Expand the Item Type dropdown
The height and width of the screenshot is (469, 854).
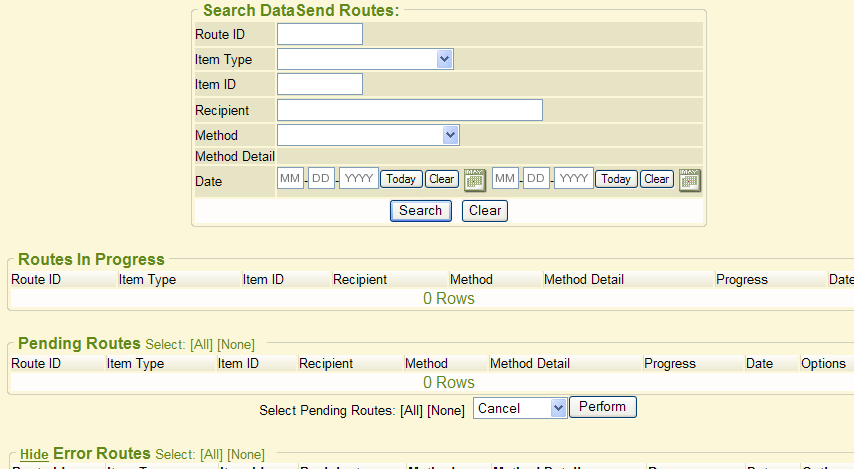coord(366,60)
